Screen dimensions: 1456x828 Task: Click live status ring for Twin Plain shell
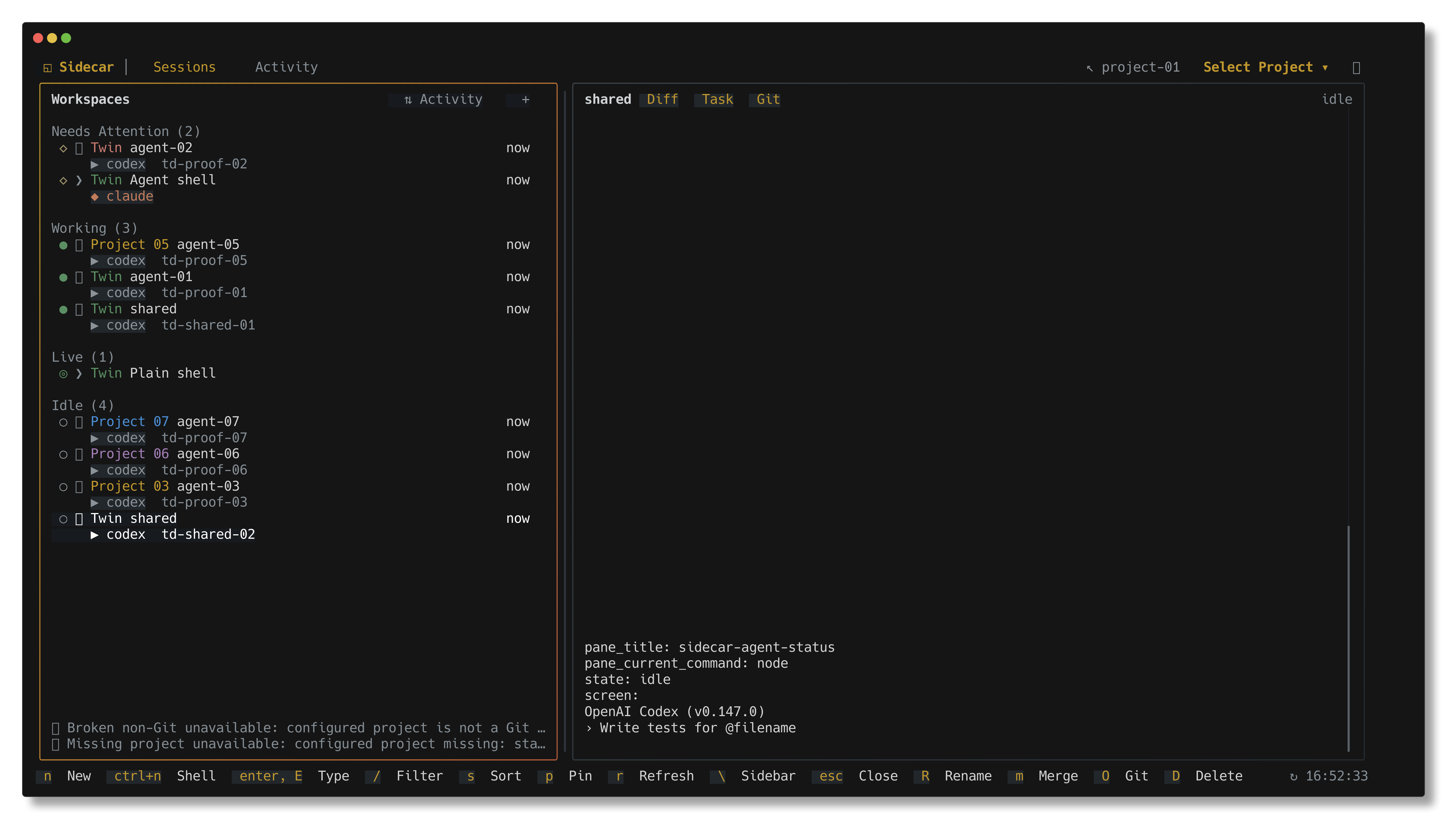[x=63, y=374]
